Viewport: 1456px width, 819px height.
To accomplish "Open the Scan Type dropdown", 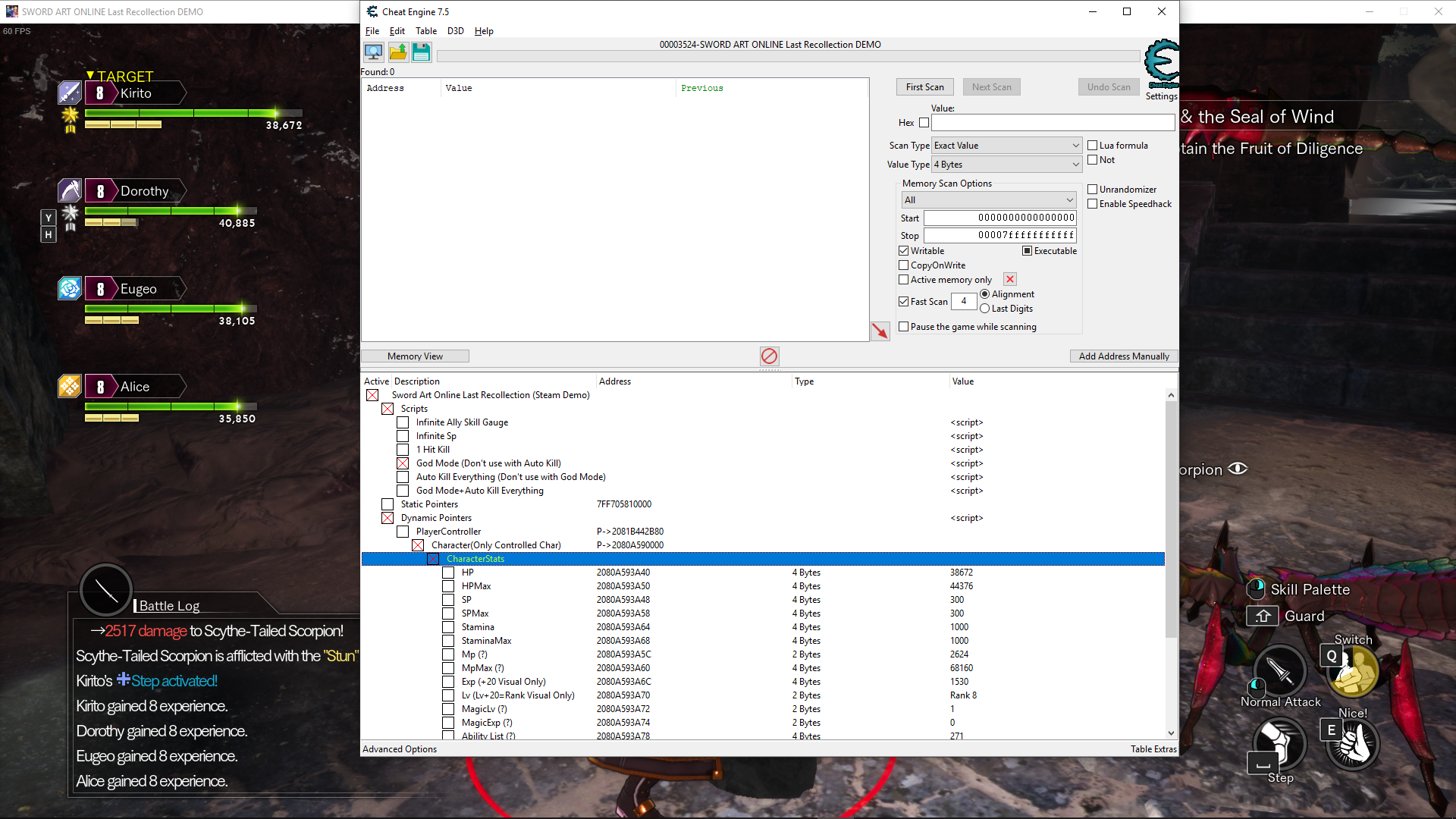I will (x=1006, y=146).
